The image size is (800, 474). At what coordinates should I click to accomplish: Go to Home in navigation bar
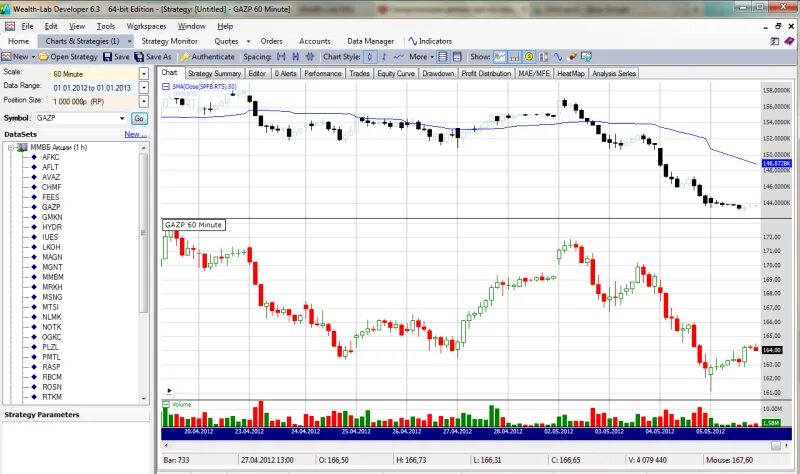click(x=18, y=41)
